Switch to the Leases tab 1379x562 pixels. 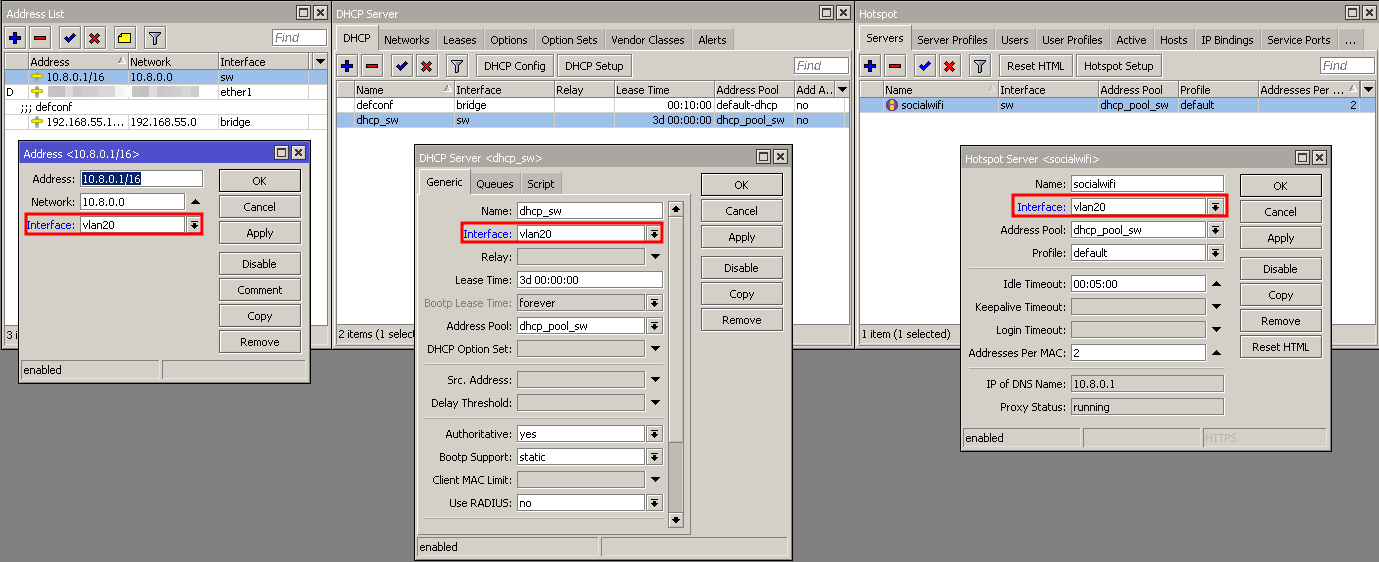pyautogui.click(x=460, y=40)
